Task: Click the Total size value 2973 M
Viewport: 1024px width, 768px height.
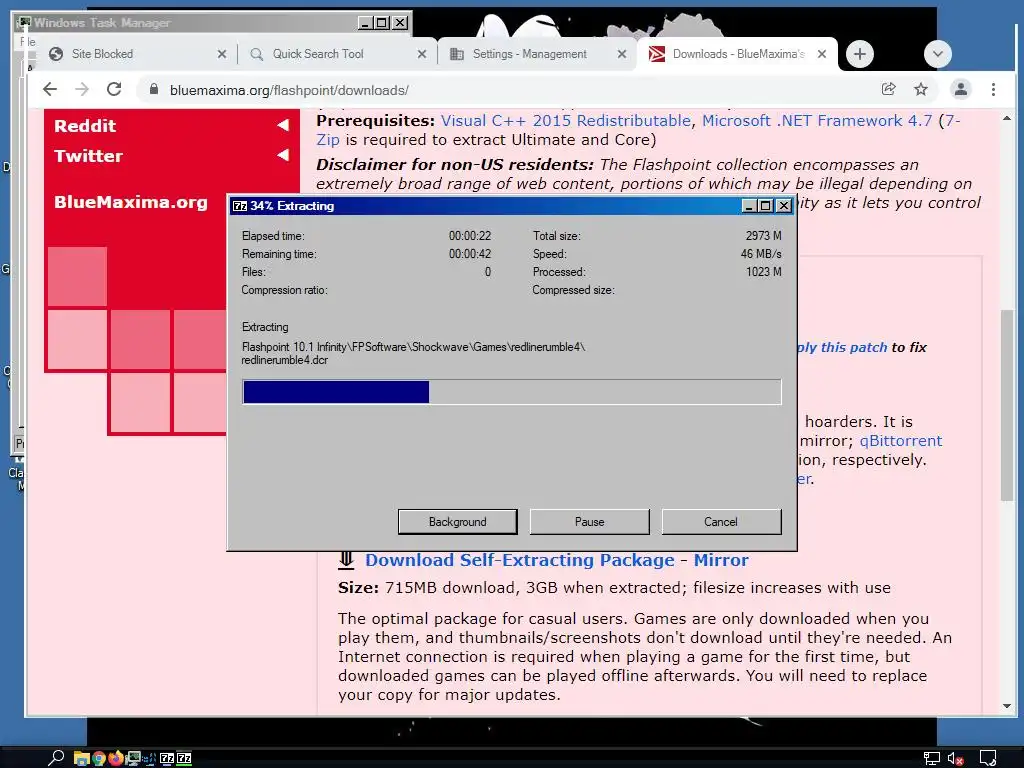Action: 763,236
